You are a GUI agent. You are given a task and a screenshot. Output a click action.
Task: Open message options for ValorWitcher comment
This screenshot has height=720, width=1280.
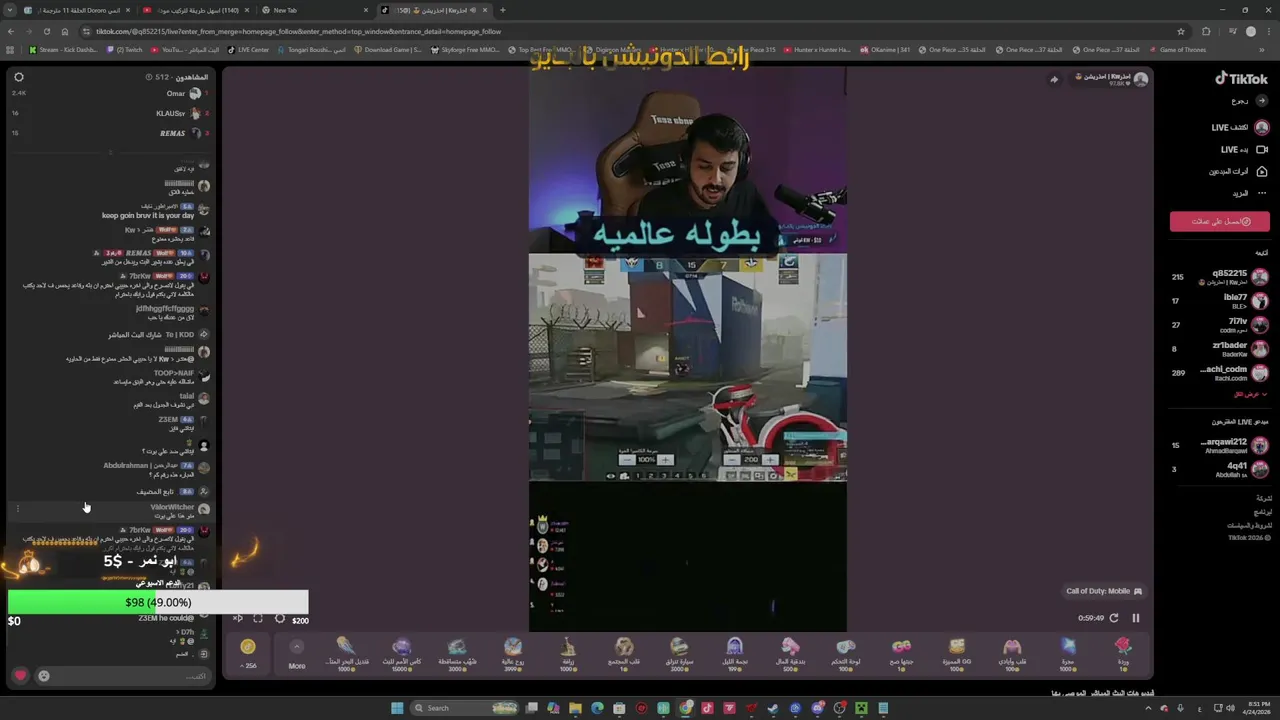[17, 508]
